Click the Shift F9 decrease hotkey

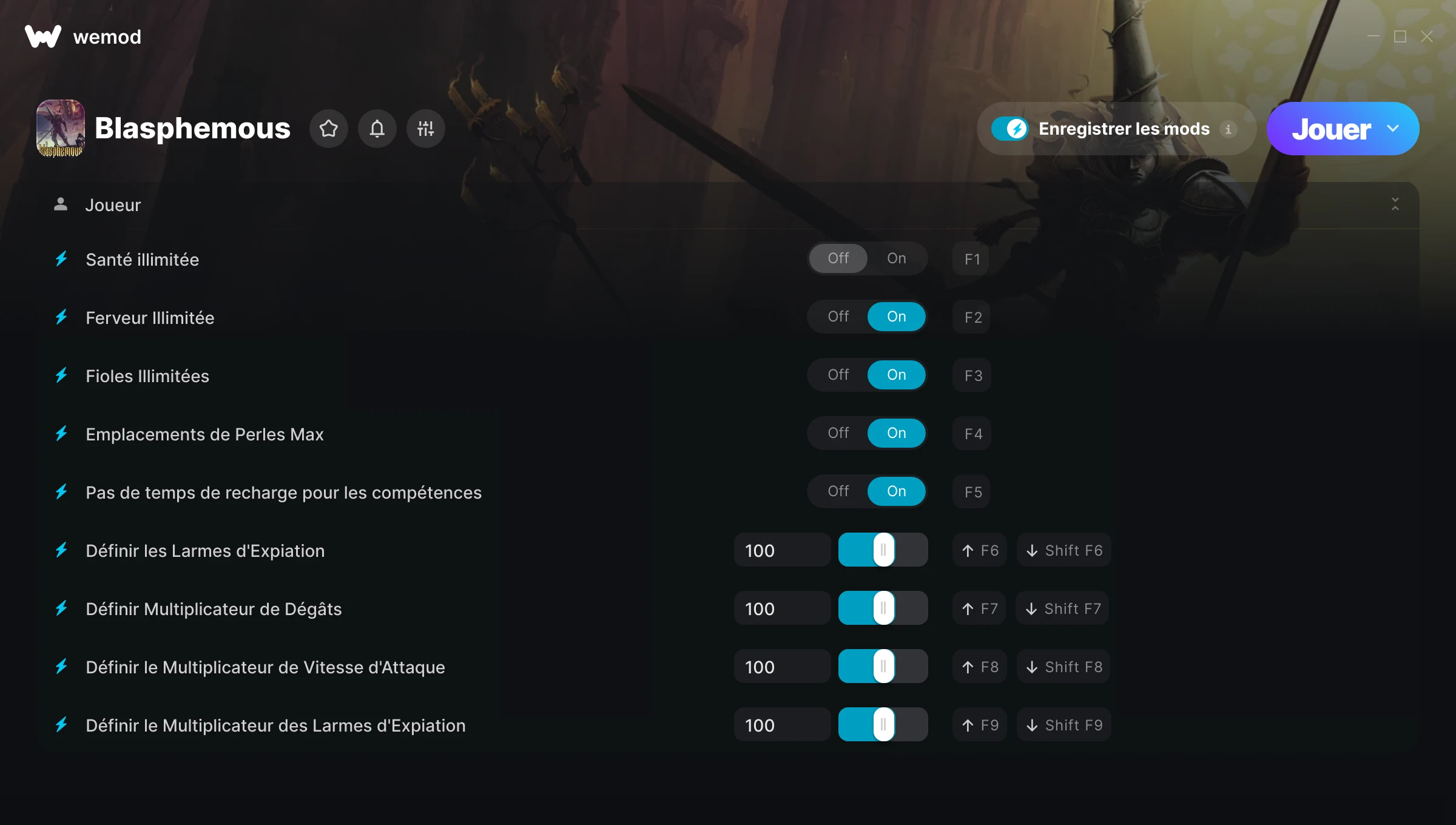1064,725
